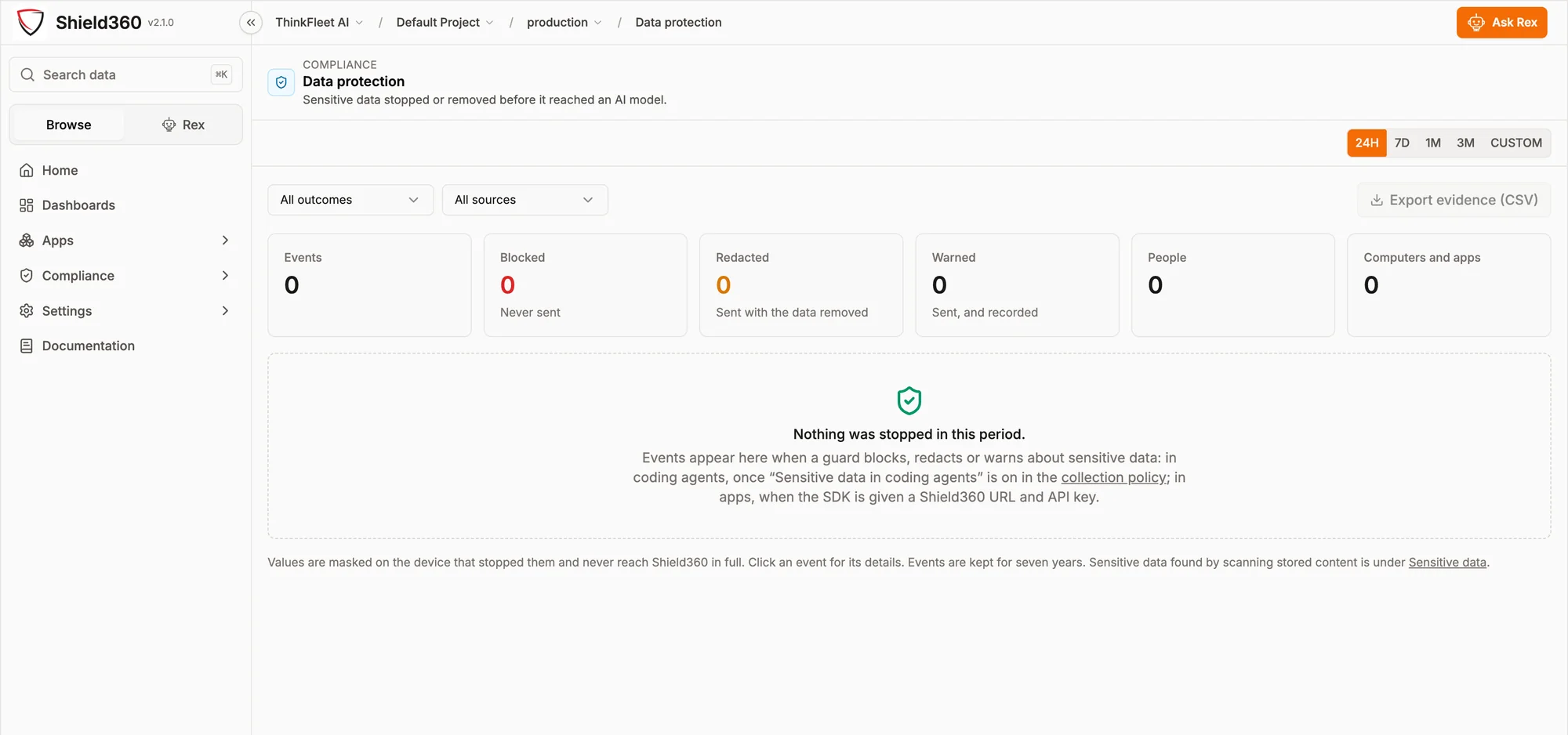The image size is (1568, 735).
Task: Click the Shield360 logo icon
Action: click(x=31, y=22)
